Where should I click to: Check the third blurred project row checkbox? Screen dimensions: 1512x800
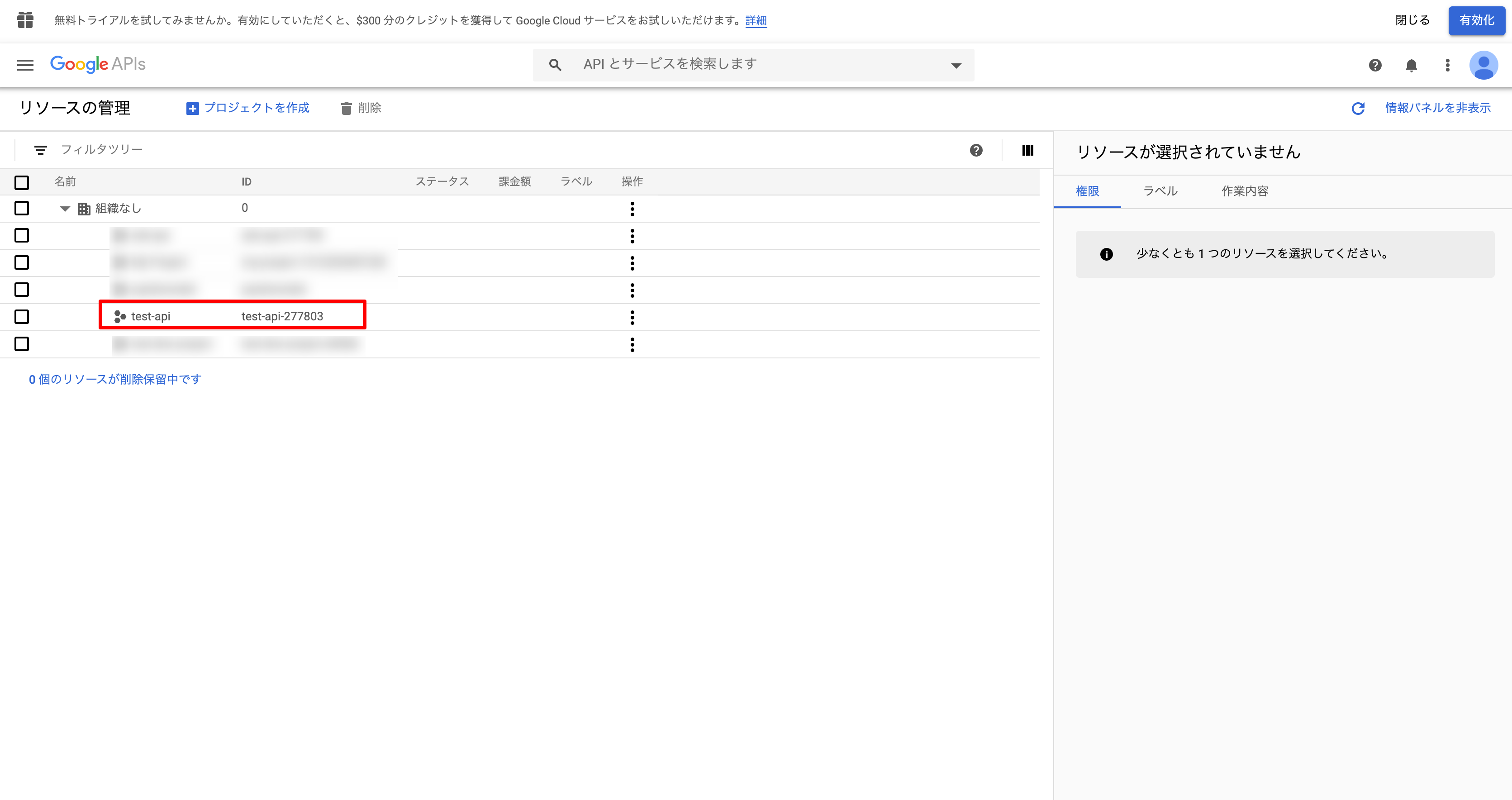[22, 290]
